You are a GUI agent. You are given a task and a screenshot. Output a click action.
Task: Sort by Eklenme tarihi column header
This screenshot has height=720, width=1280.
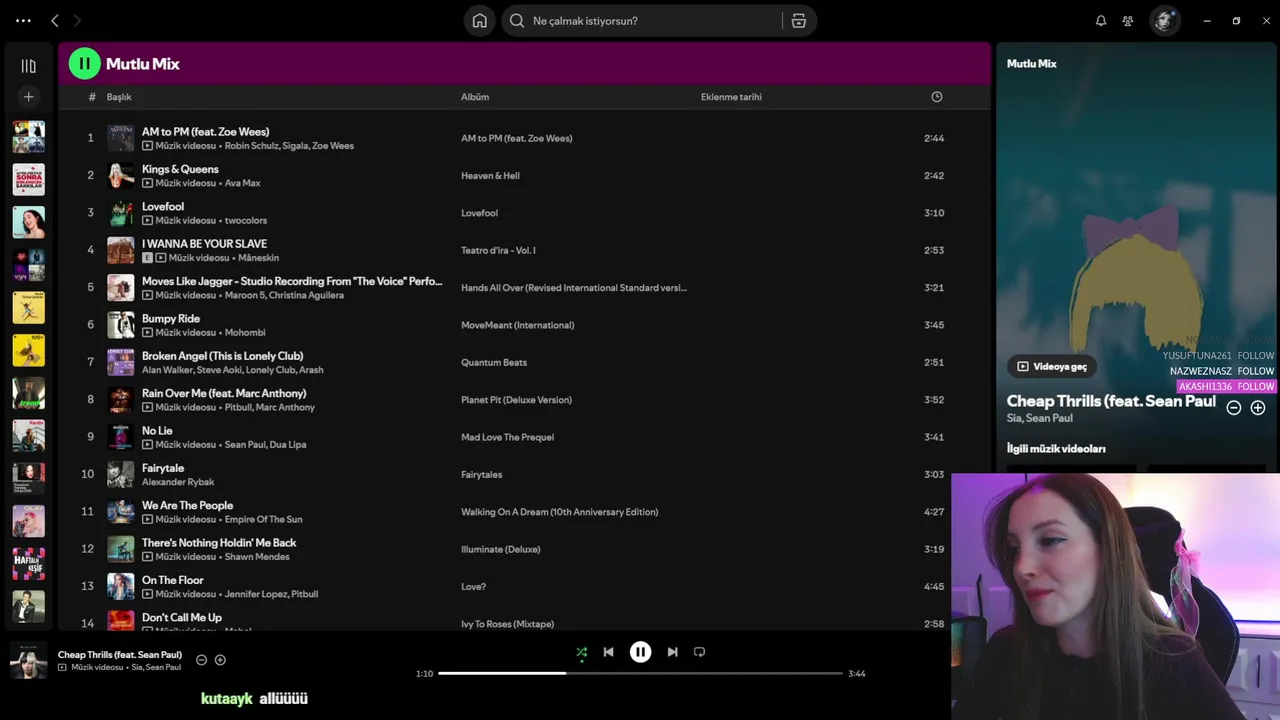(731, 97)
